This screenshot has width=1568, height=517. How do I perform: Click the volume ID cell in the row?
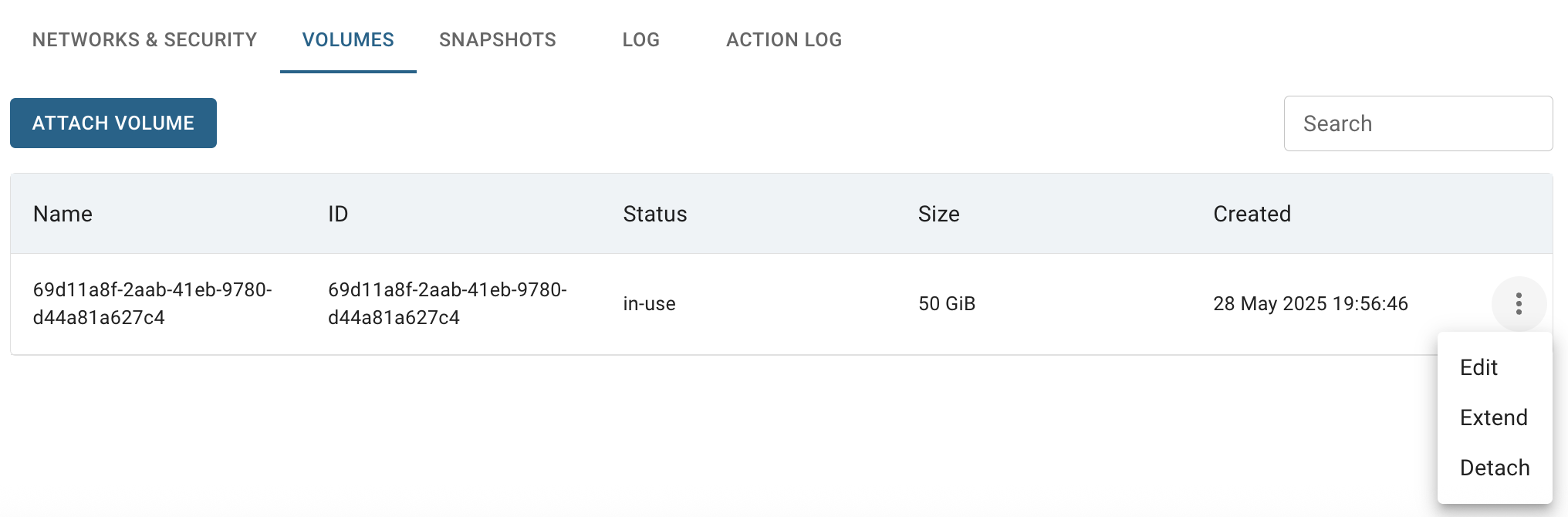coord(448,303)
